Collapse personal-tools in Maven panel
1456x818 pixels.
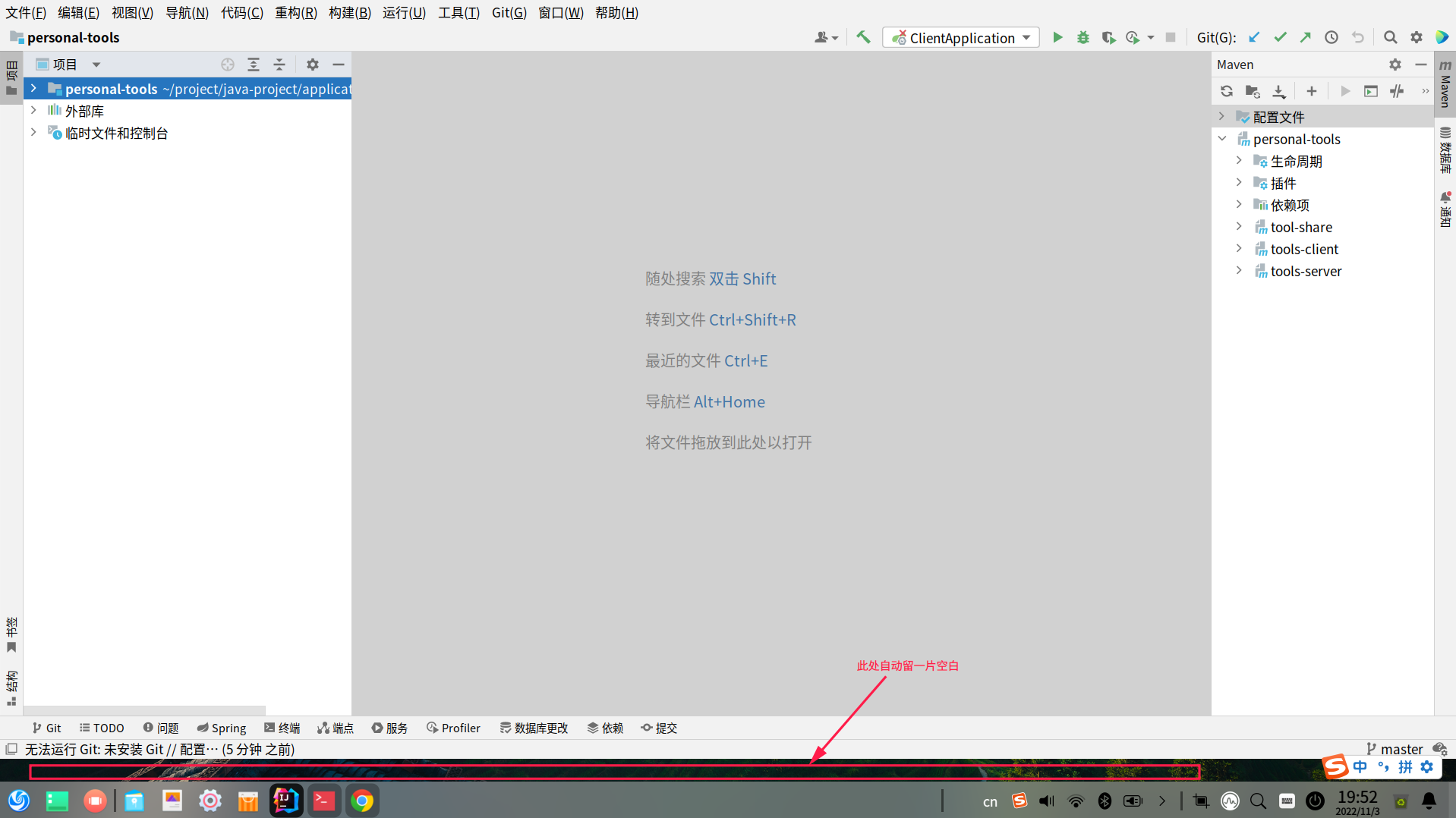(1221, 139)
